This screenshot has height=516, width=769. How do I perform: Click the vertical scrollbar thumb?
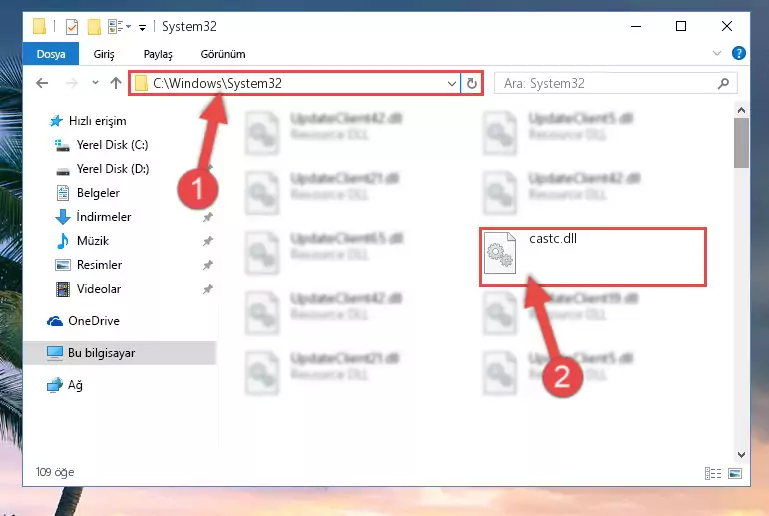[x=741, y=143]
